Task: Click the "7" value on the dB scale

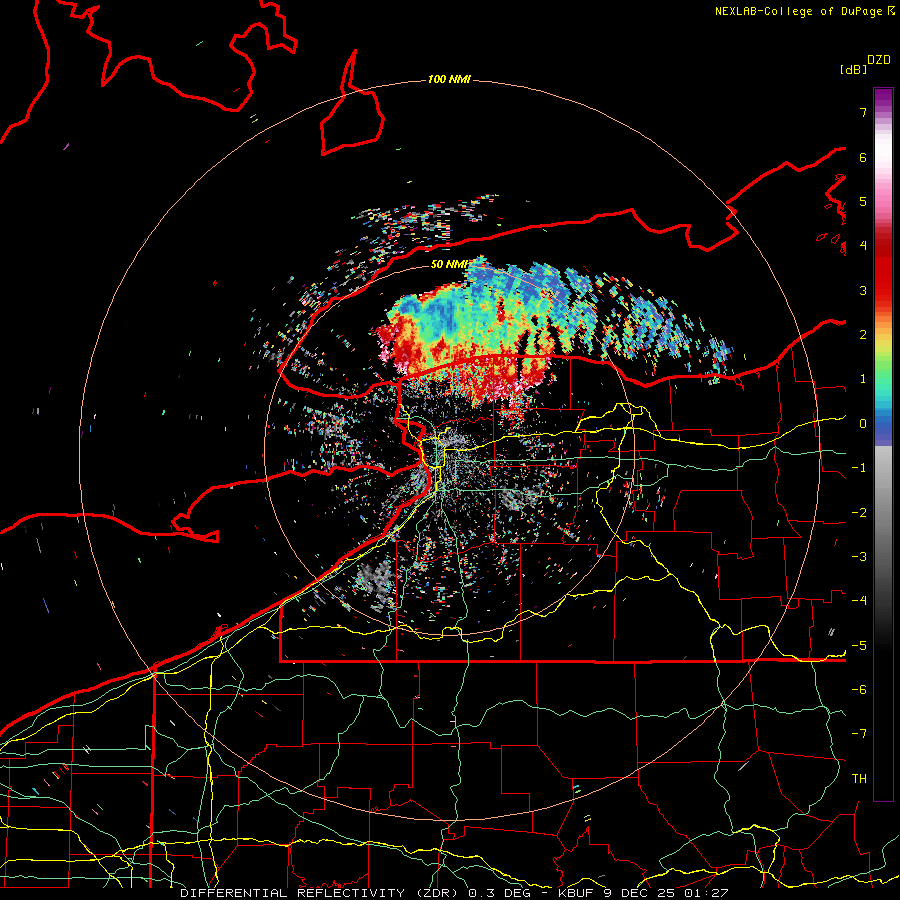Action: [863, 112]
